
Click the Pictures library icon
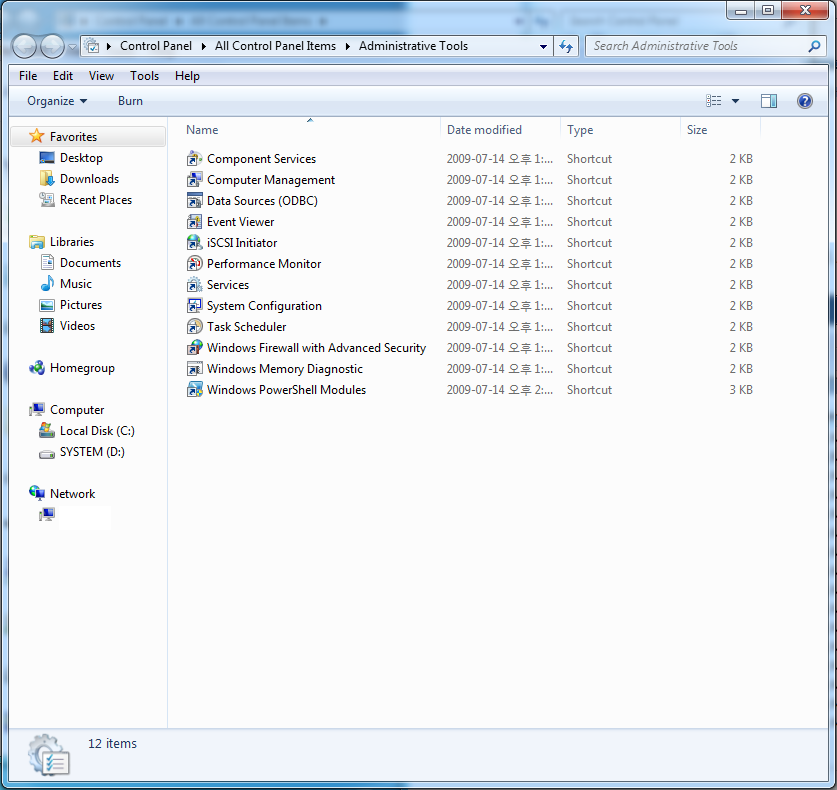pyautogui.click(x=47, y=305)
